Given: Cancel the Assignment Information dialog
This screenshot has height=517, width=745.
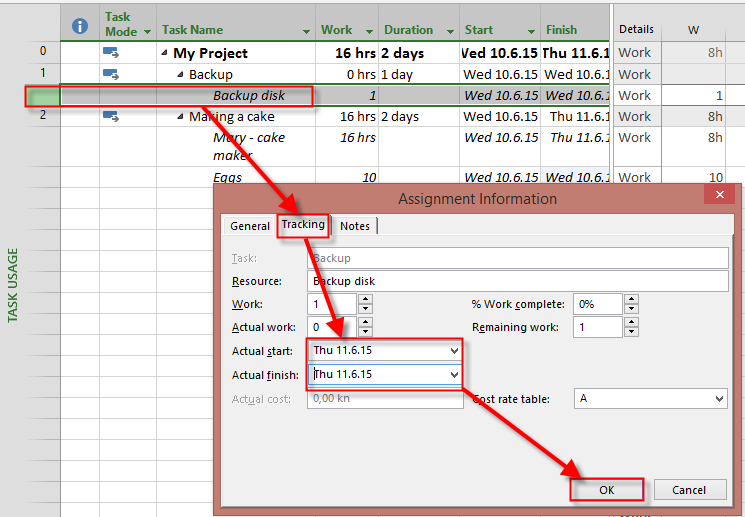Looking at the screenshot, I should click(x=688, y=490).
